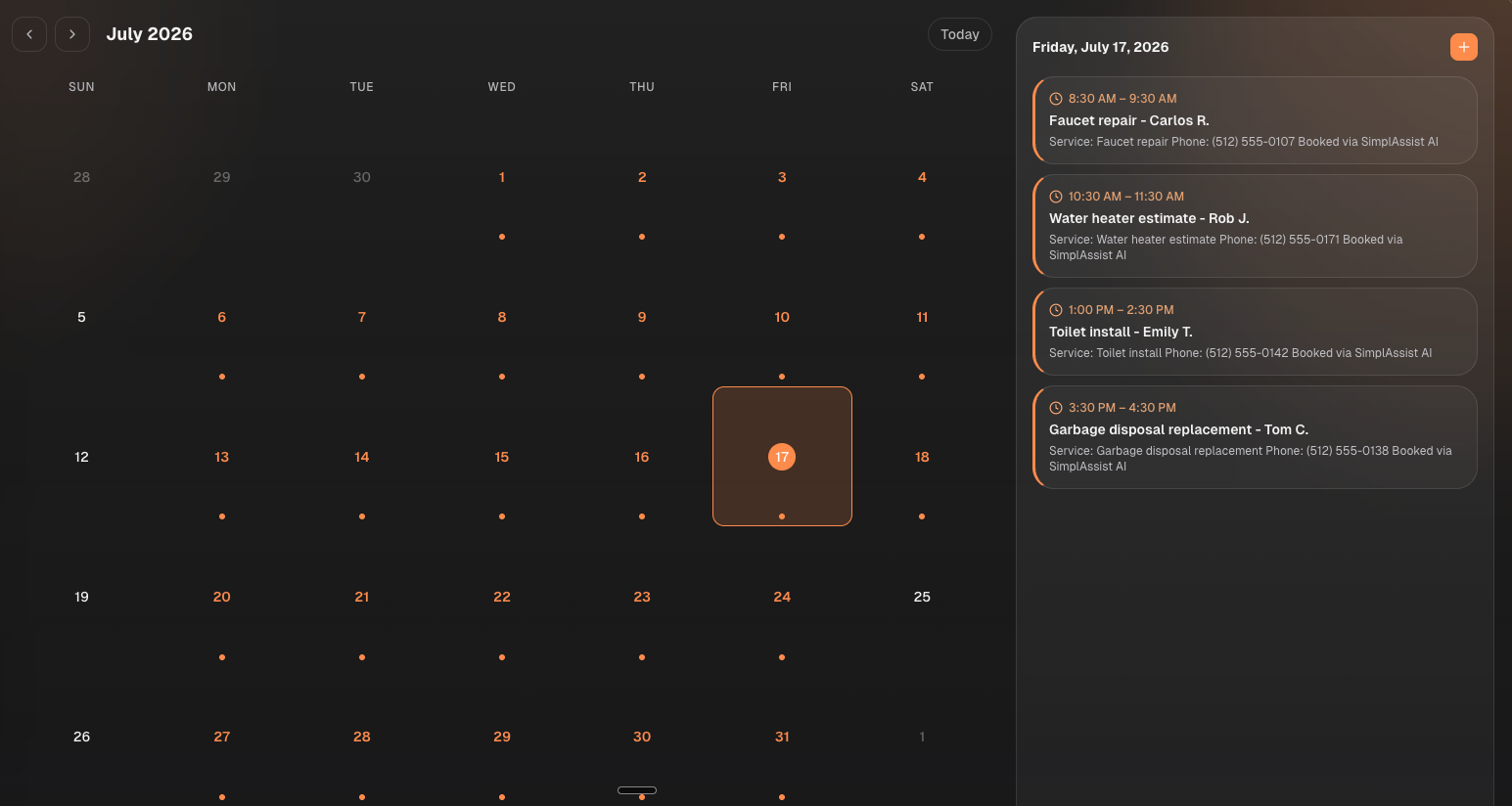The width and height of the screenshot is (1512, 806).
Task: Select July 11 on the calendar
Action: pos(922,317)
